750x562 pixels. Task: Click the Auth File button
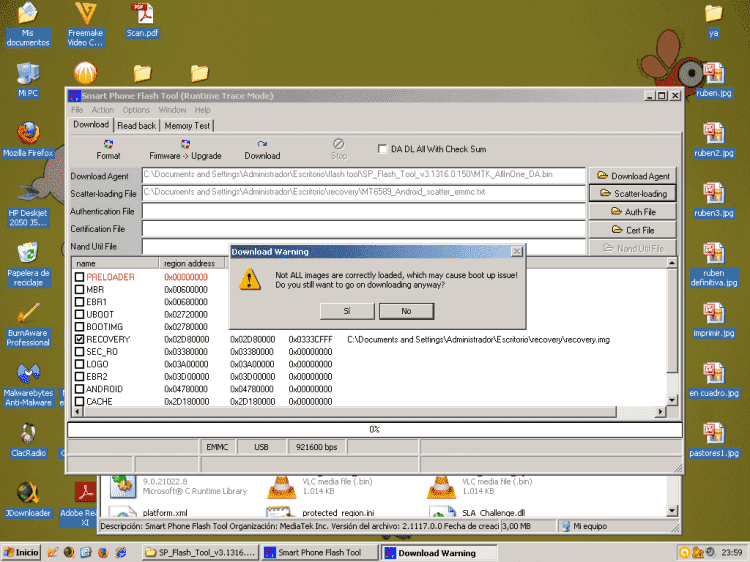633,212
